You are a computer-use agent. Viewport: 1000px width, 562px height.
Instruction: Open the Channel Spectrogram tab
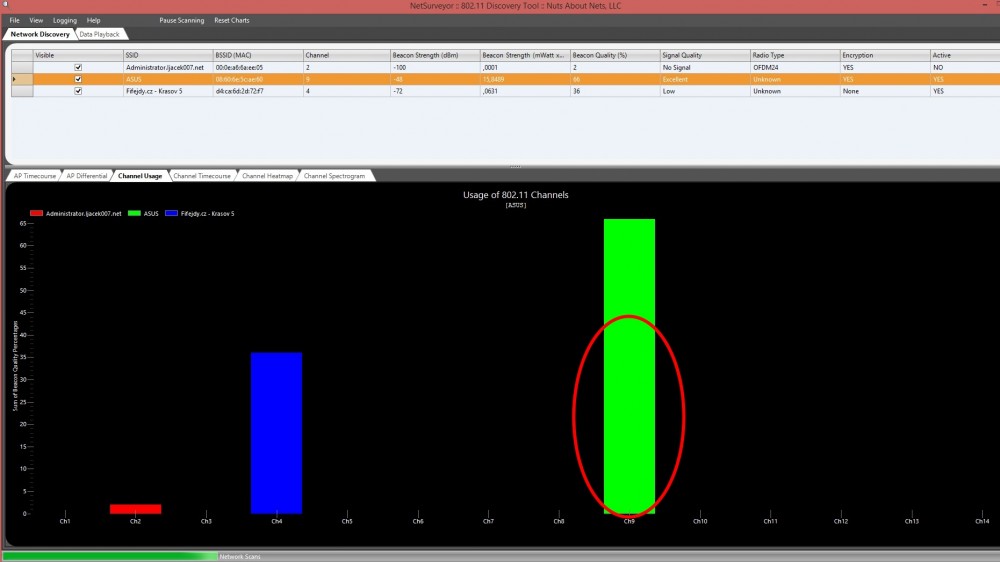338,176
